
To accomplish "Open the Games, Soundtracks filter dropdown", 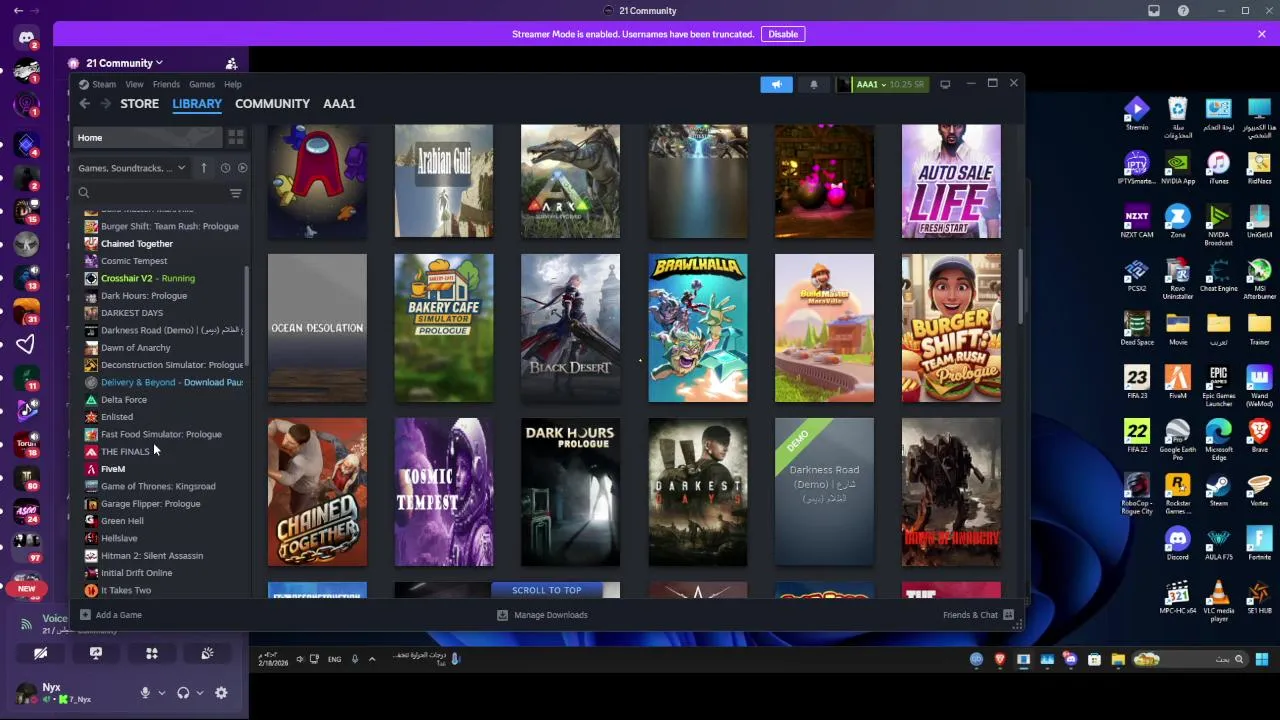I will pyautogui.click(x=132, y=168).
